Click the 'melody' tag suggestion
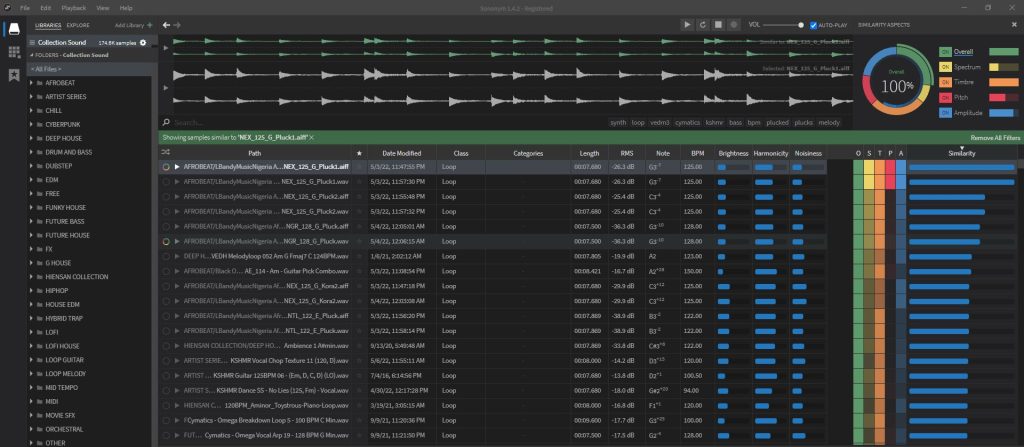The height and width of the screenshot is (447, 1024). (829, 122)
